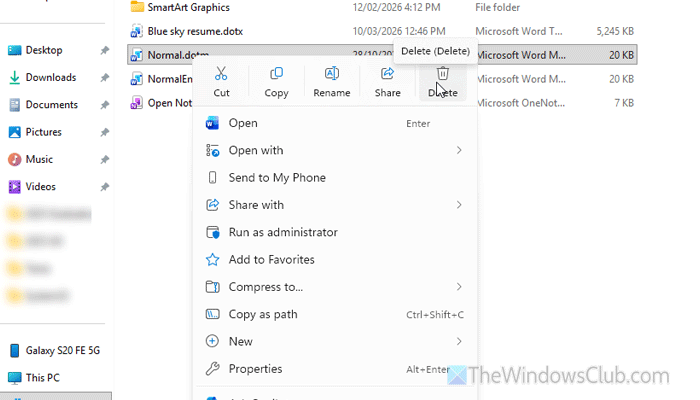
Task: Choose Open from the context menu
Action: point(335,123)
